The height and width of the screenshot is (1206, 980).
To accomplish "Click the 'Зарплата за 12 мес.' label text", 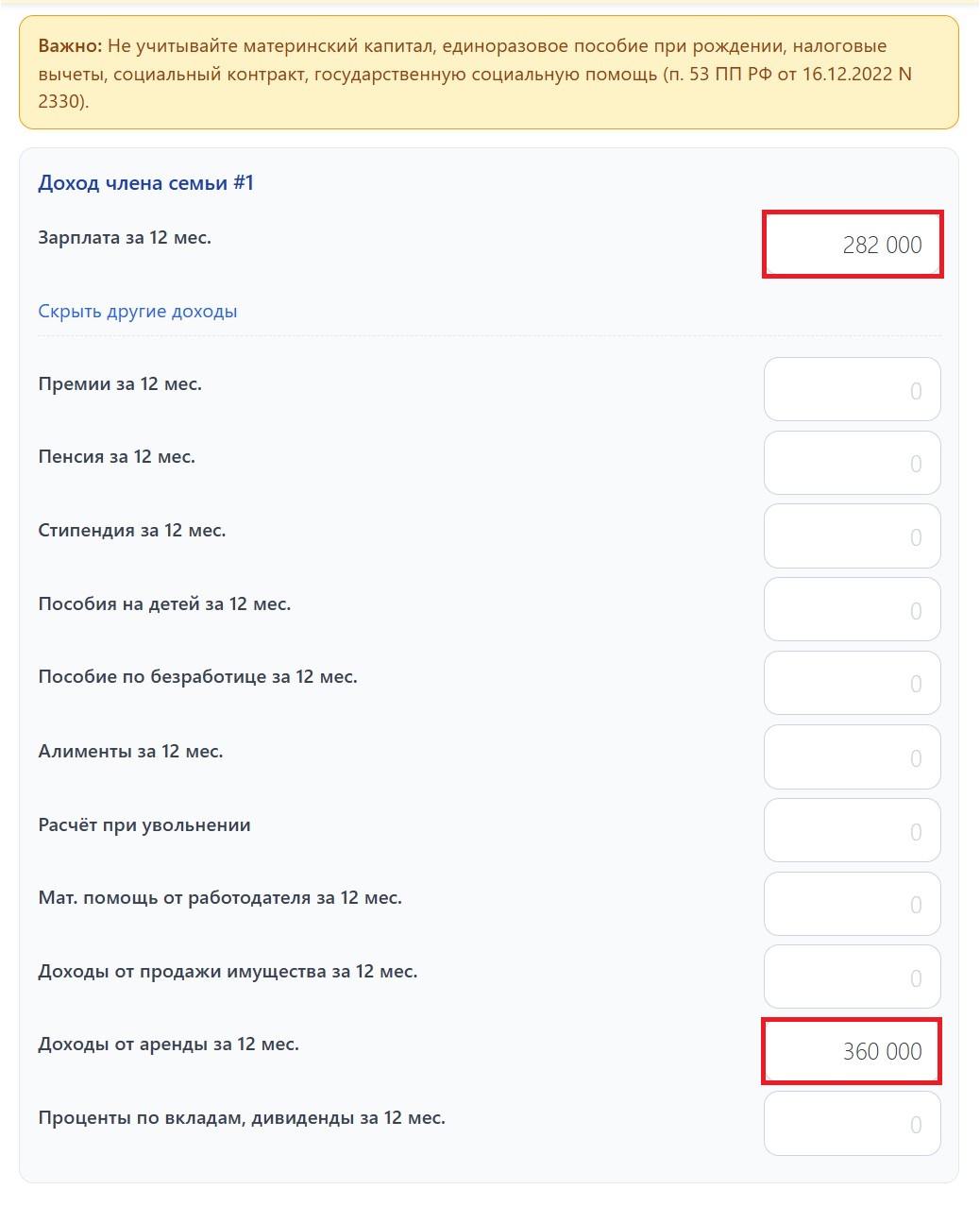I will click(125, 238).
